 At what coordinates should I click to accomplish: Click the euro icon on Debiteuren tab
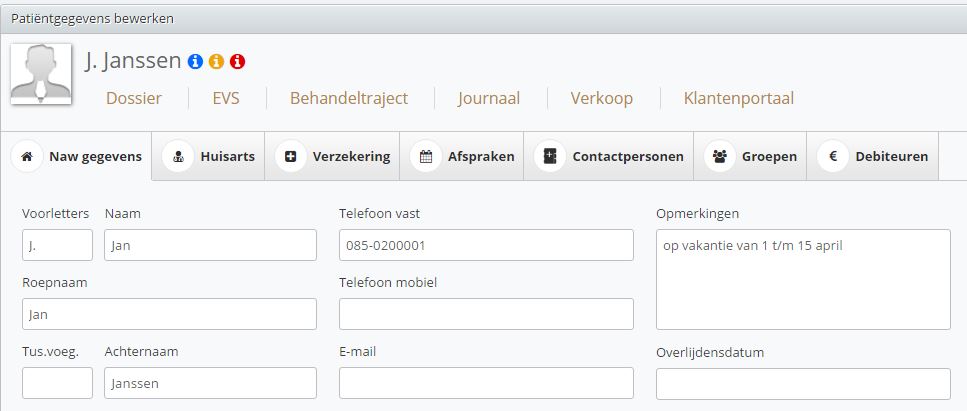click(x=833, y=157)
